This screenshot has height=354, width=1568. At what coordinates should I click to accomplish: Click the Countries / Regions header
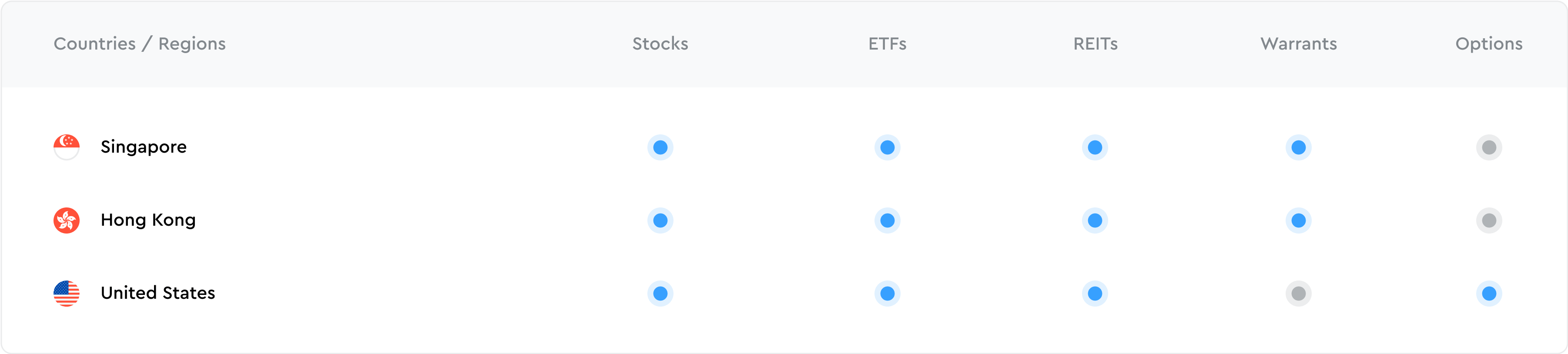(x=139, y=44)
